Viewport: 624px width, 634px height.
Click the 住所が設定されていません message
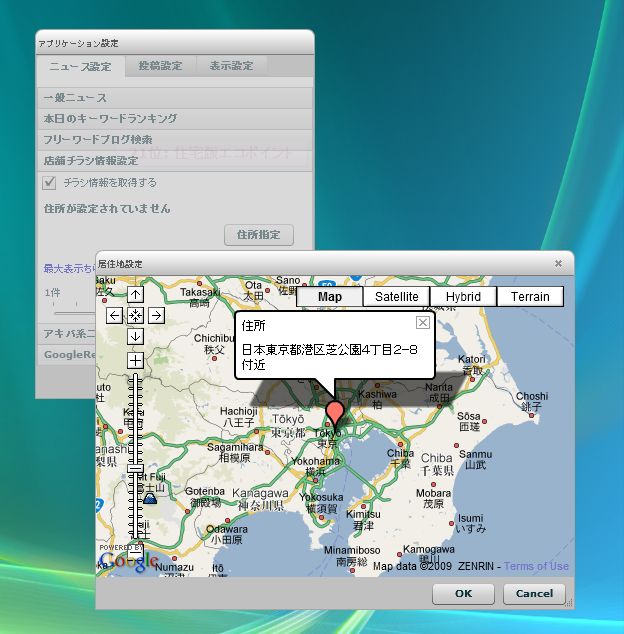(107, 209)
